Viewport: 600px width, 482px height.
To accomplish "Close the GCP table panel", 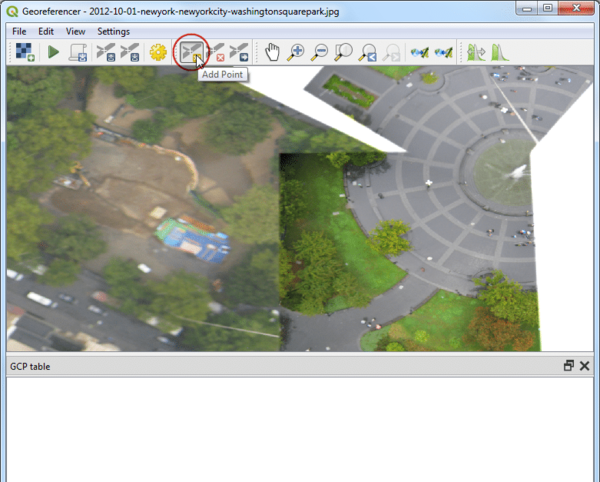I will click(584, 366).
